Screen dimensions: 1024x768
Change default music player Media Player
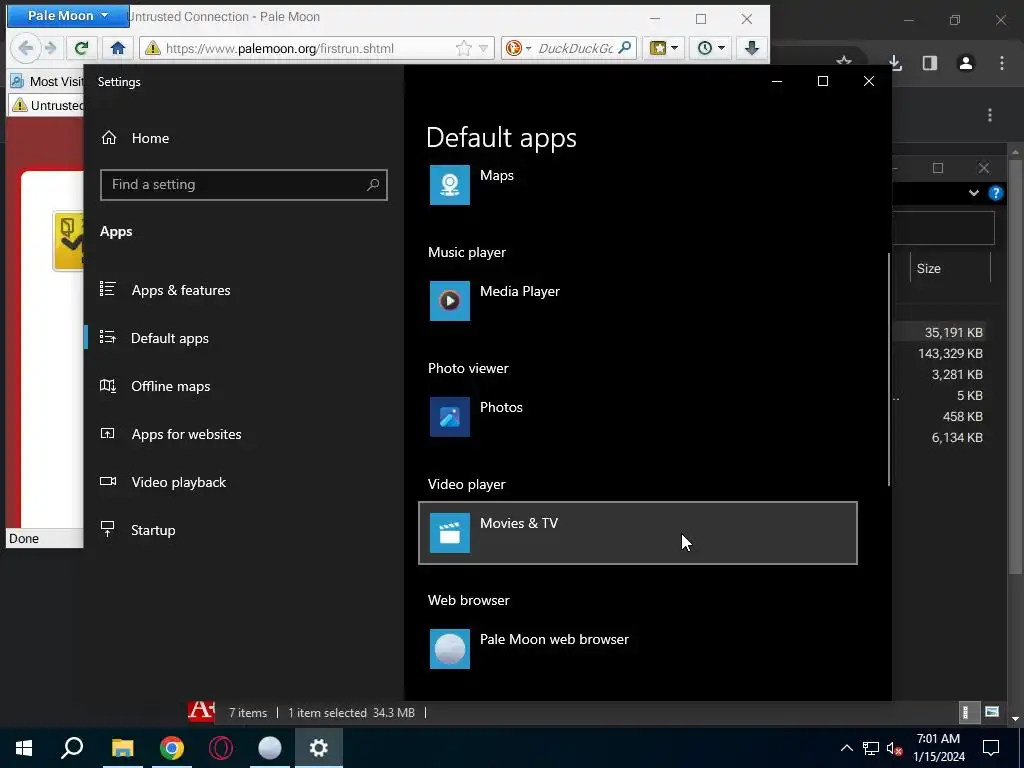click(637, 301)
